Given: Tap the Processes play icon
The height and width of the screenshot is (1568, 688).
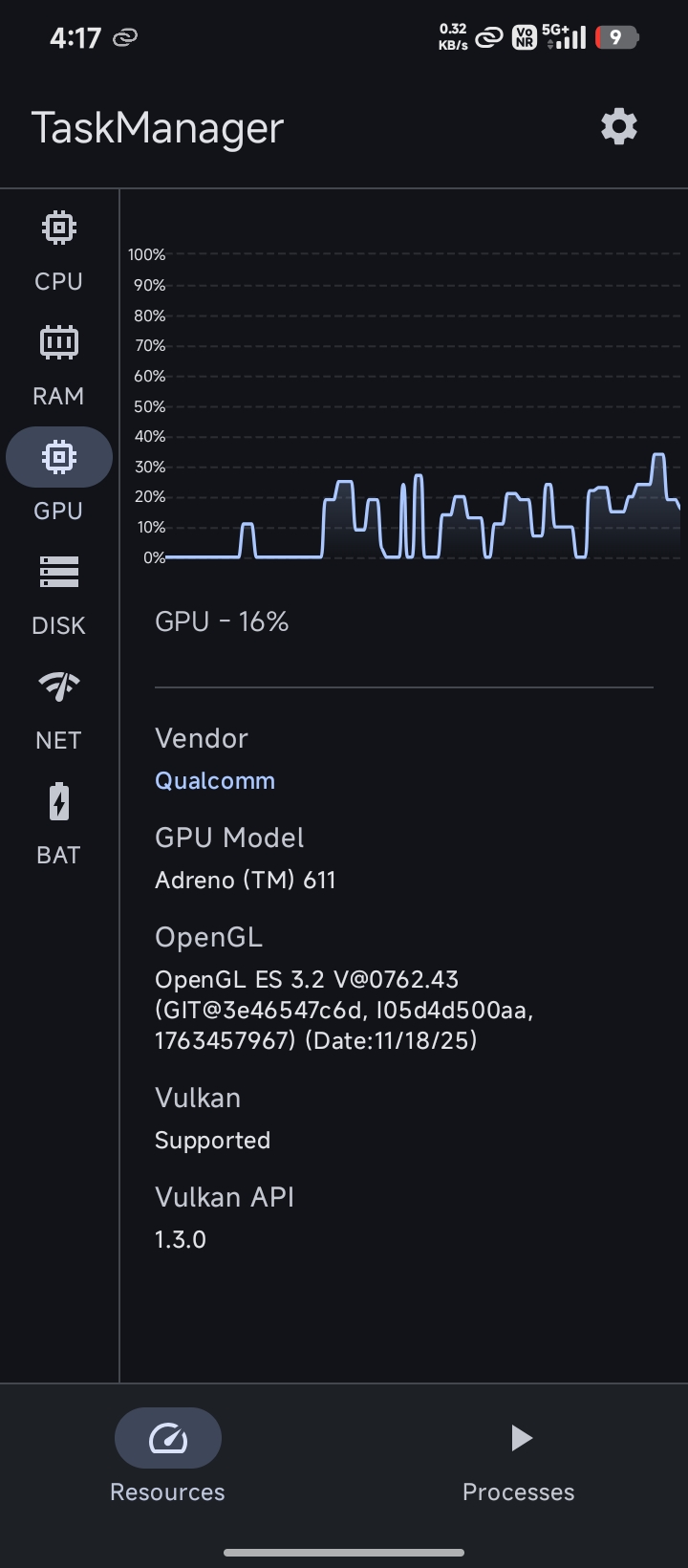Looking at the screenshot, I should [x=520, y=1438].
